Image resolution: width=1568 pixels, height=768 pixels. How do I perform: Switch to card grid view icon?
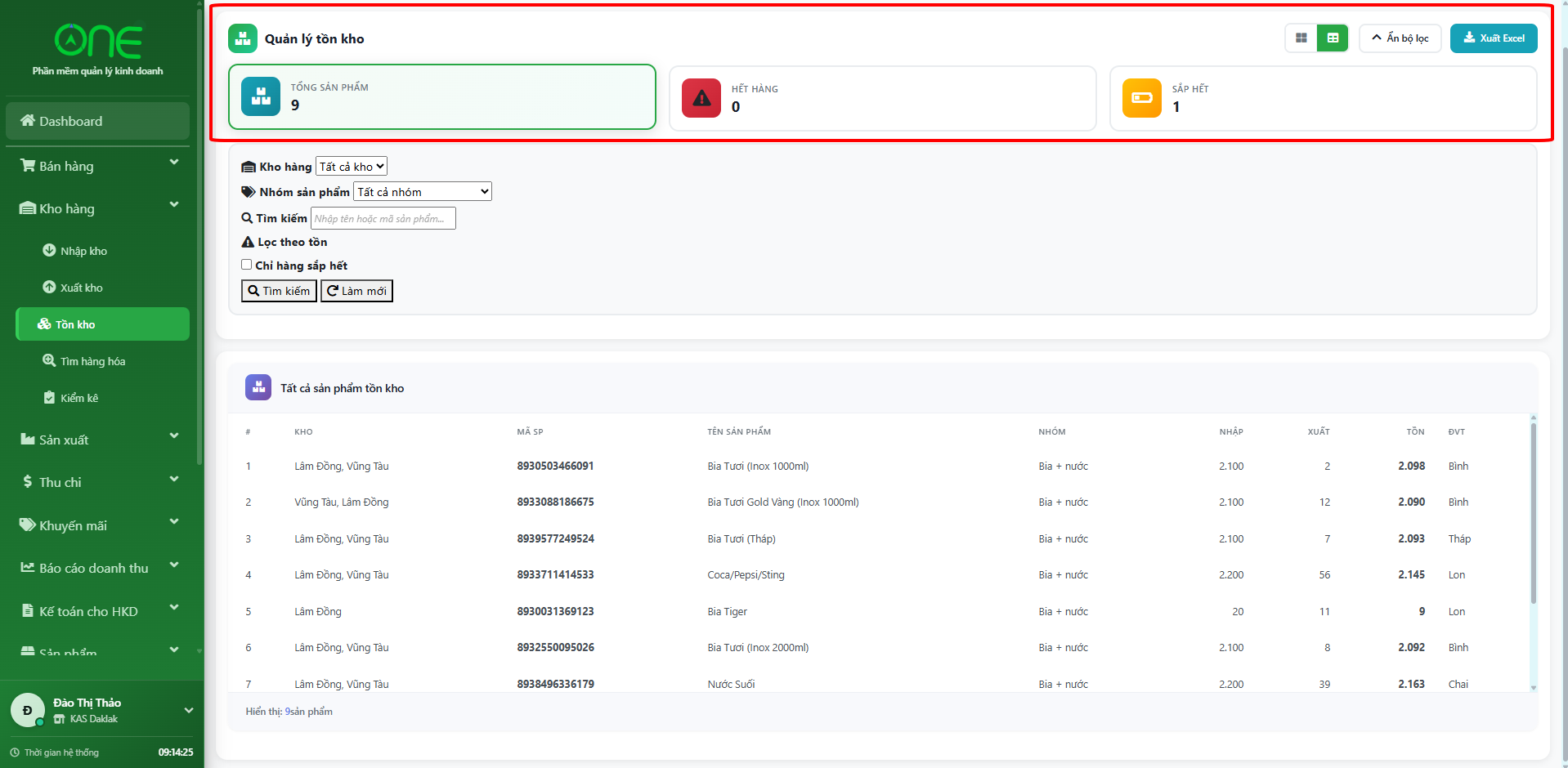1301,38
